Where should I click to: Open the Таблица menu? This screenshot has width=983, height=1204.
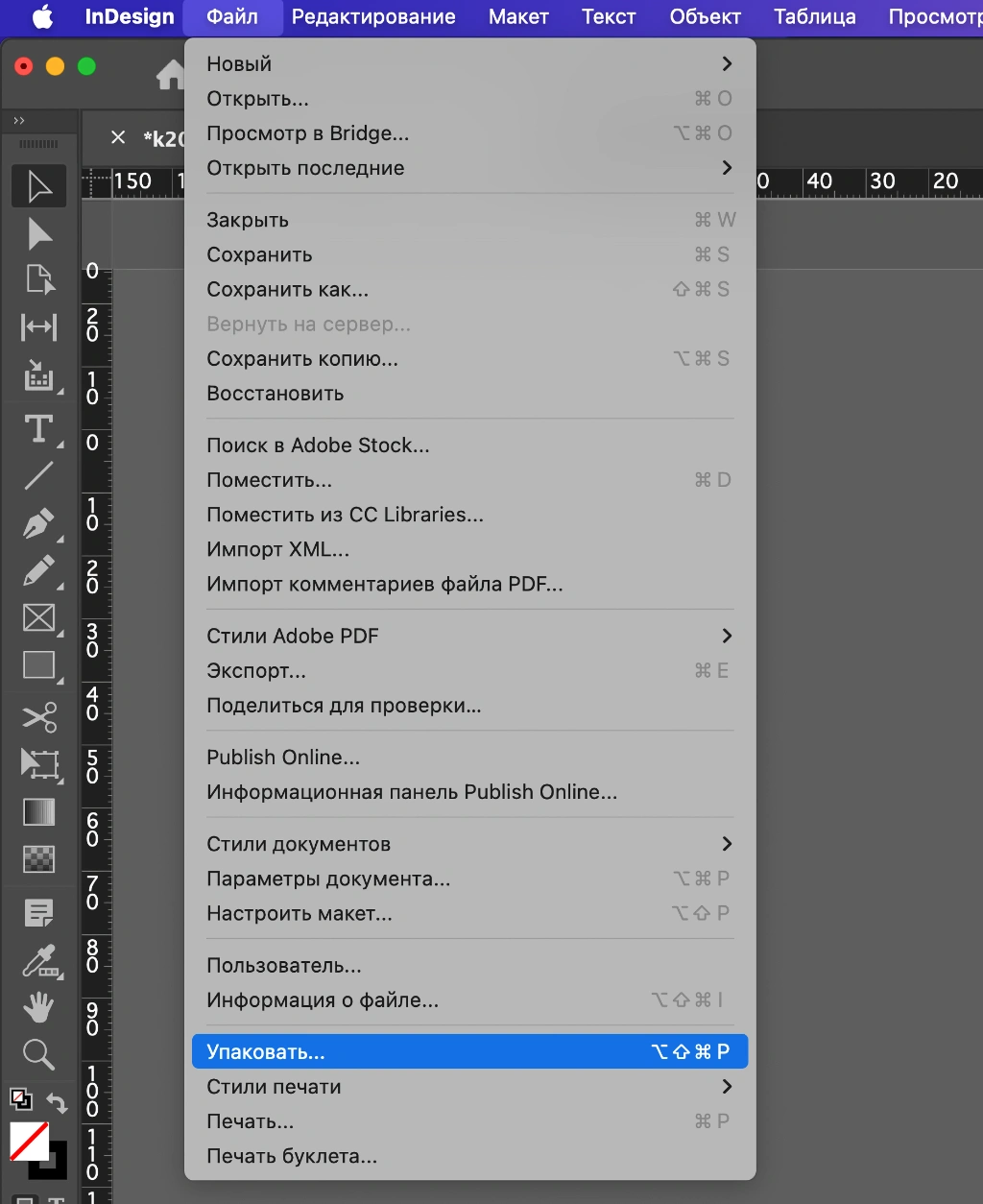click(x=814, y=16)
